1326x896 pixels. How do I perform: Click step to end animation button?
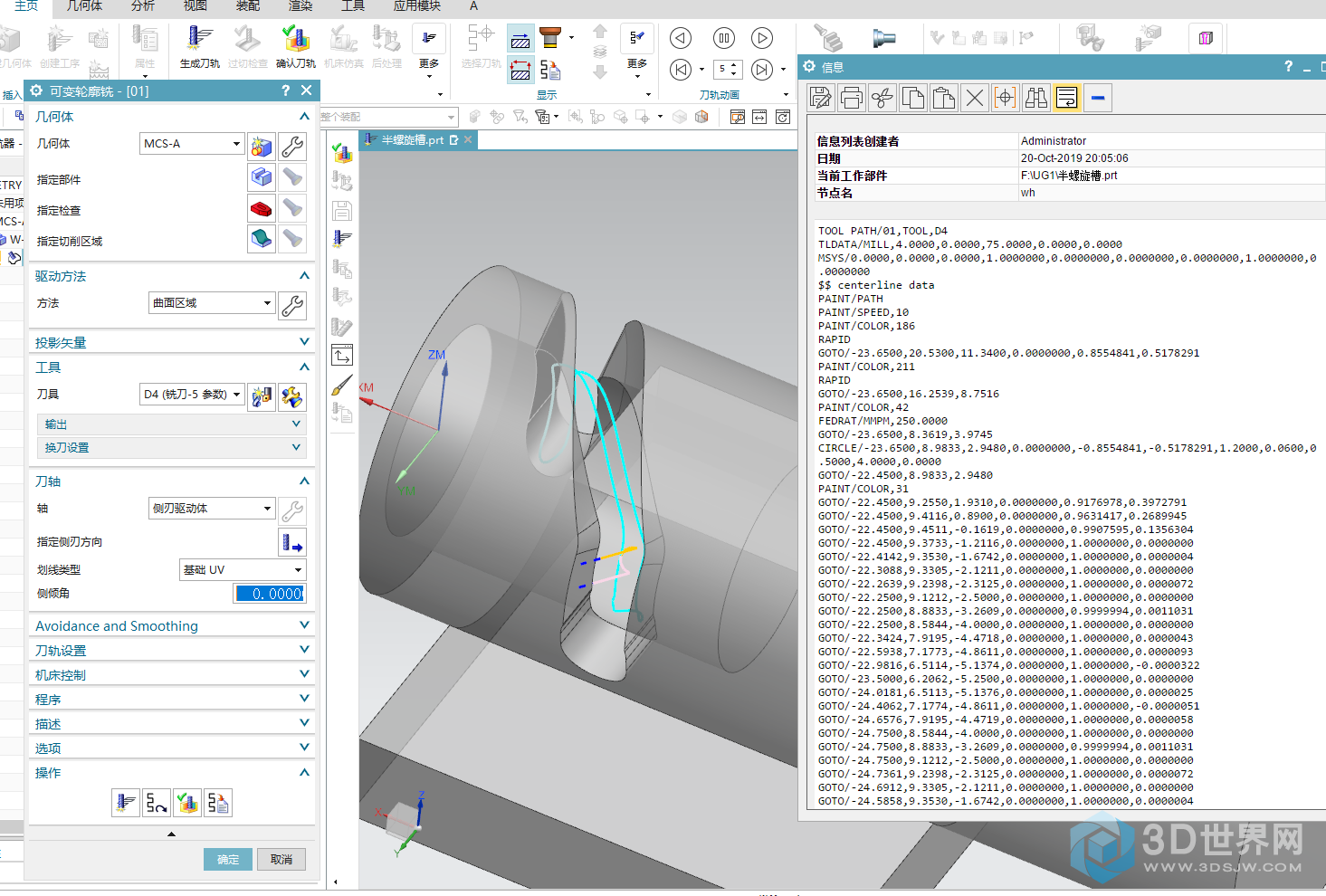coord(763,70)
